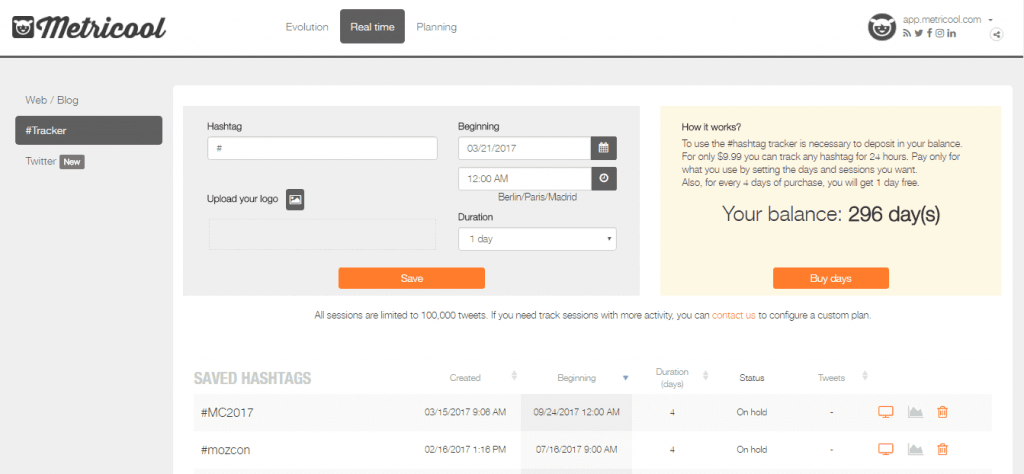This screenshot has width=1024, height=474.
Task: Click the orange Save button
Action: pos(411,278)
